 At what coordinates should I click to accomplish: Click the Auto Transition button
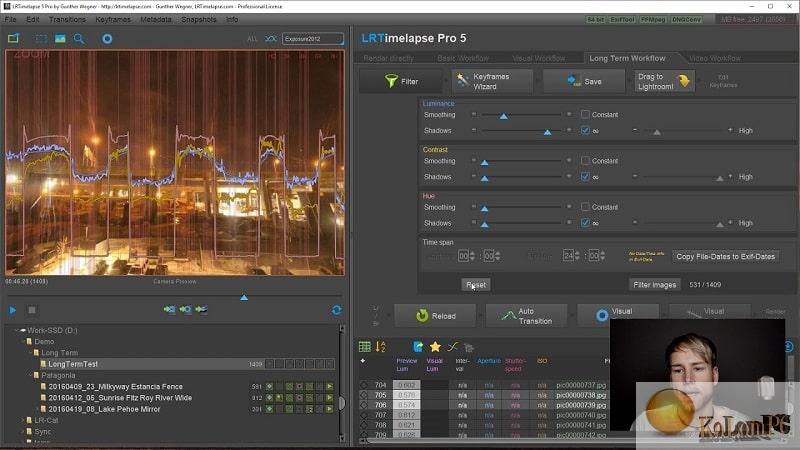pos(527,316)
